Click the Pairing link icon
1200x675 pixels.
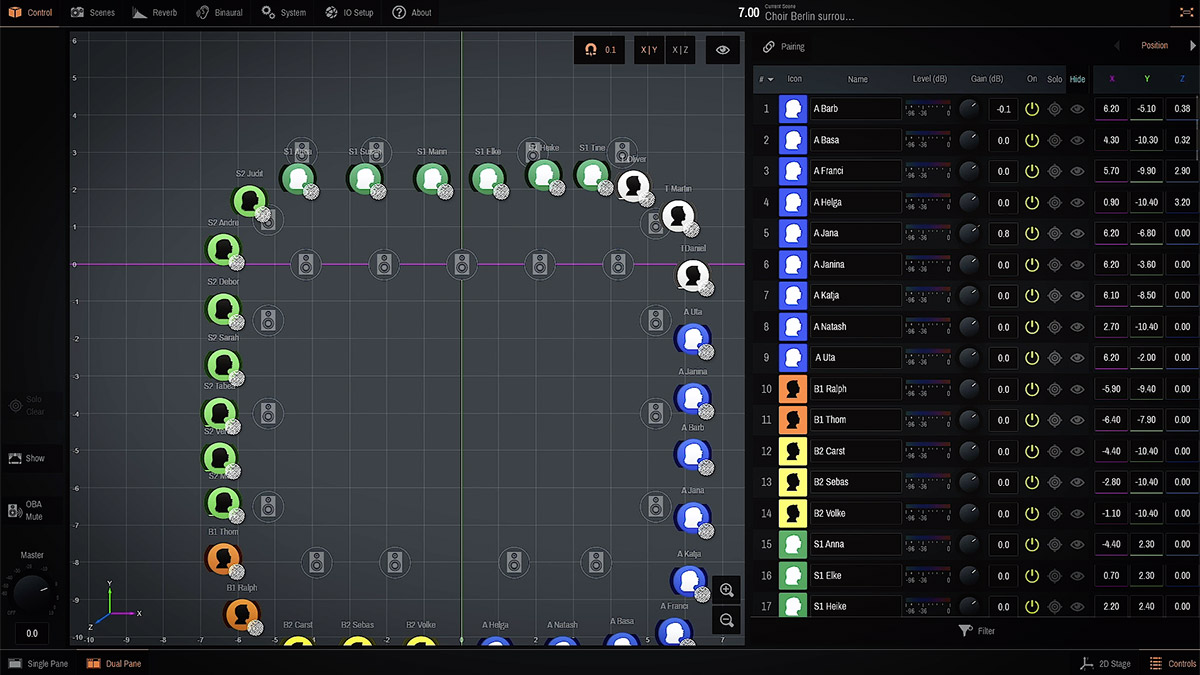coord(768,47)
